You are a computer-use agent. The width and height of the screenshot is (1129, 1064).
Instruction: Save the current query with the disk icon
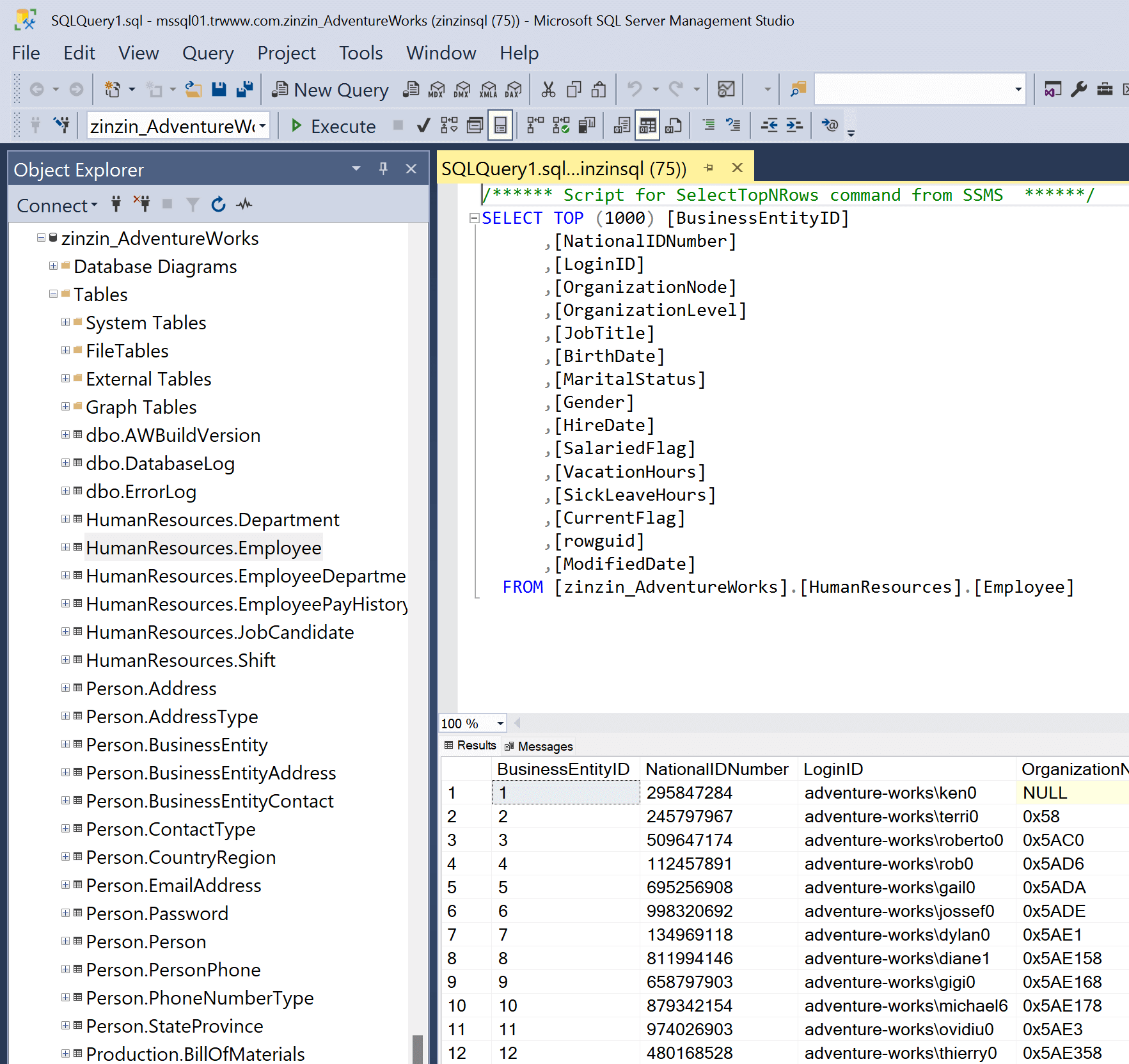(219, 89)
